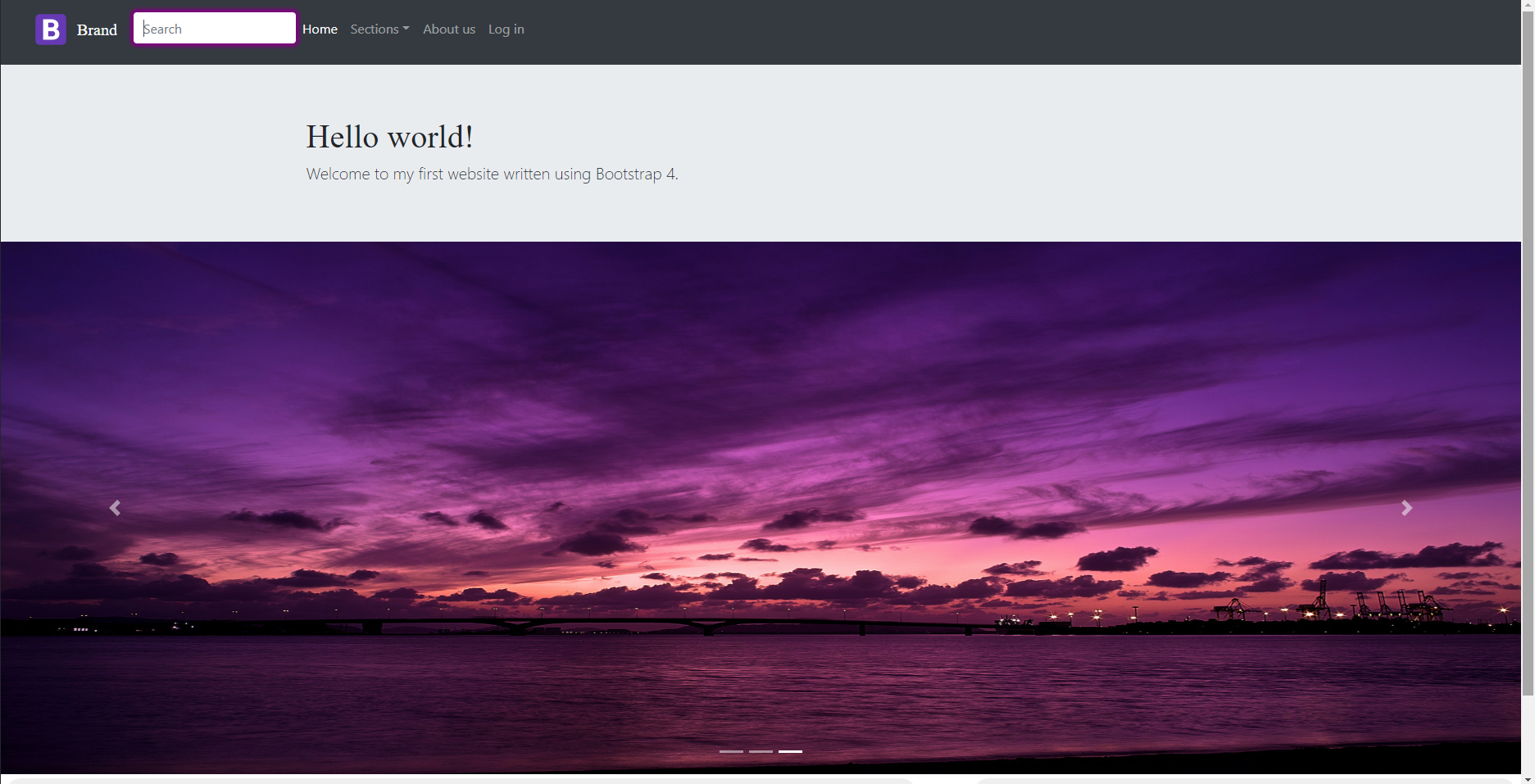This screenshot has height=784, width=1535.
Task: Select the second carousel indicator
Action: (761, 751)
